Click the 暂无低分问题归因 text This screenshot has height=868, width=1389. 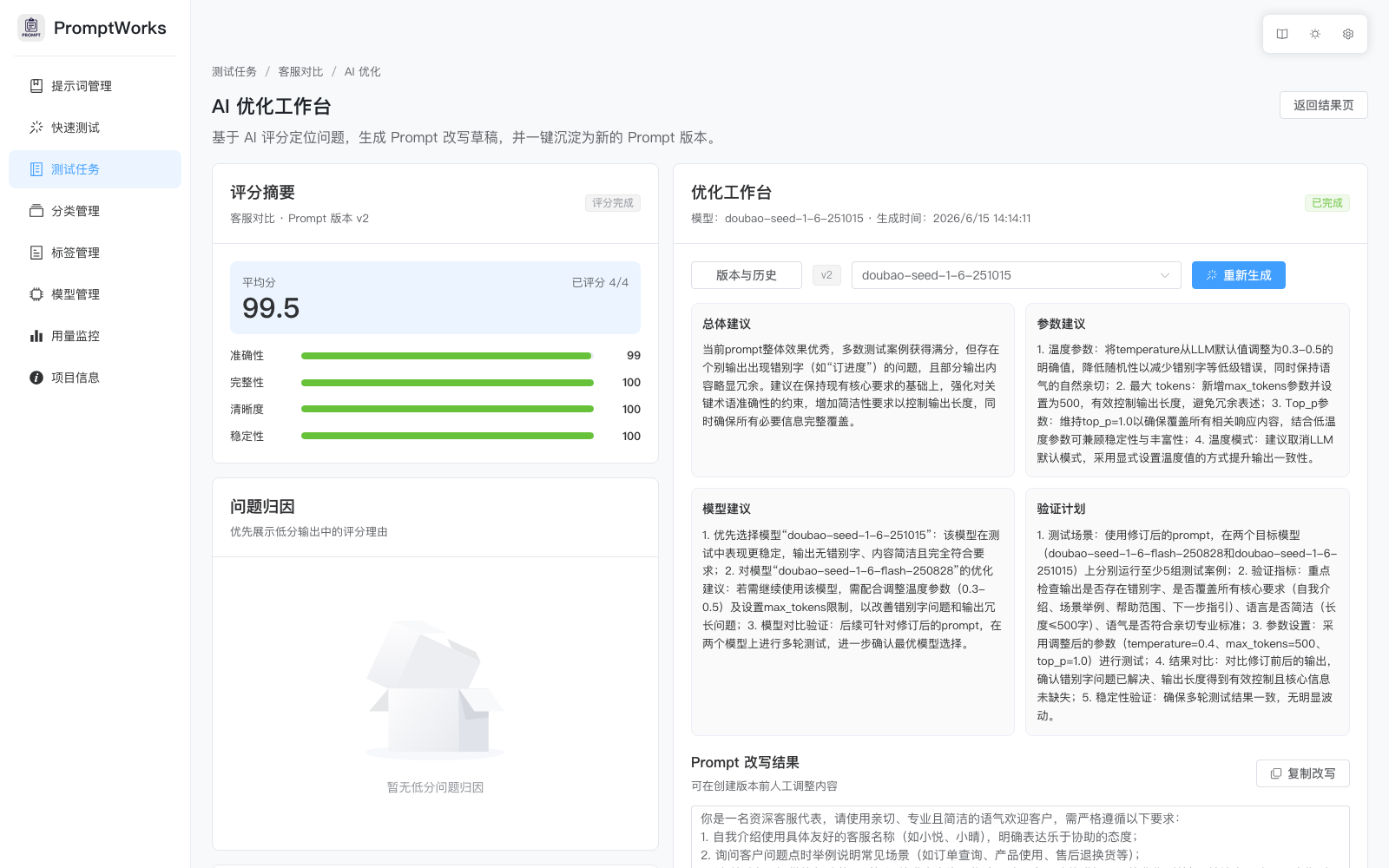[x=435, y=787]
